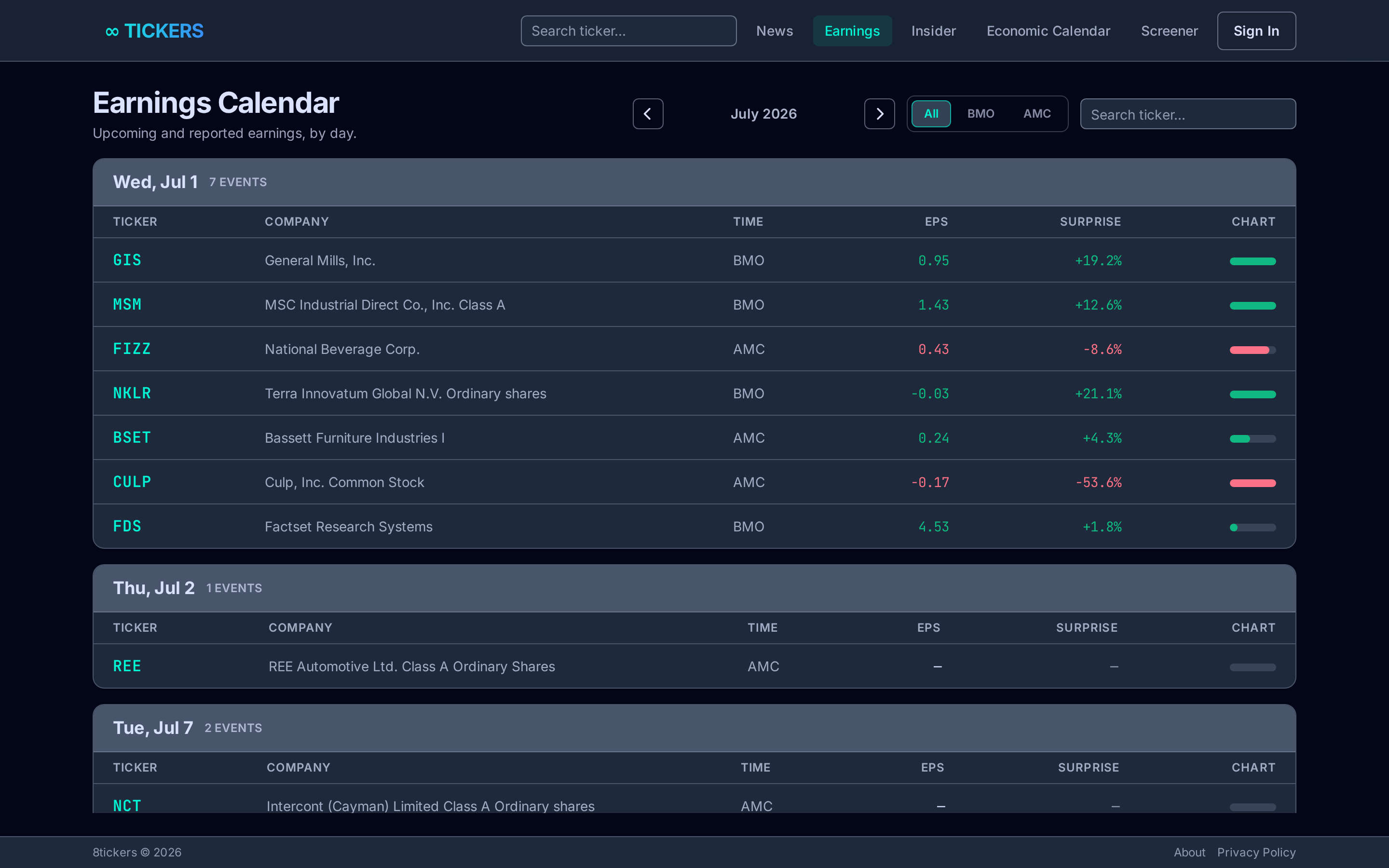The height and width of the screenshot is (868, 1389).
Task: Advance to next month with right chevron
Action: point(879,114)
